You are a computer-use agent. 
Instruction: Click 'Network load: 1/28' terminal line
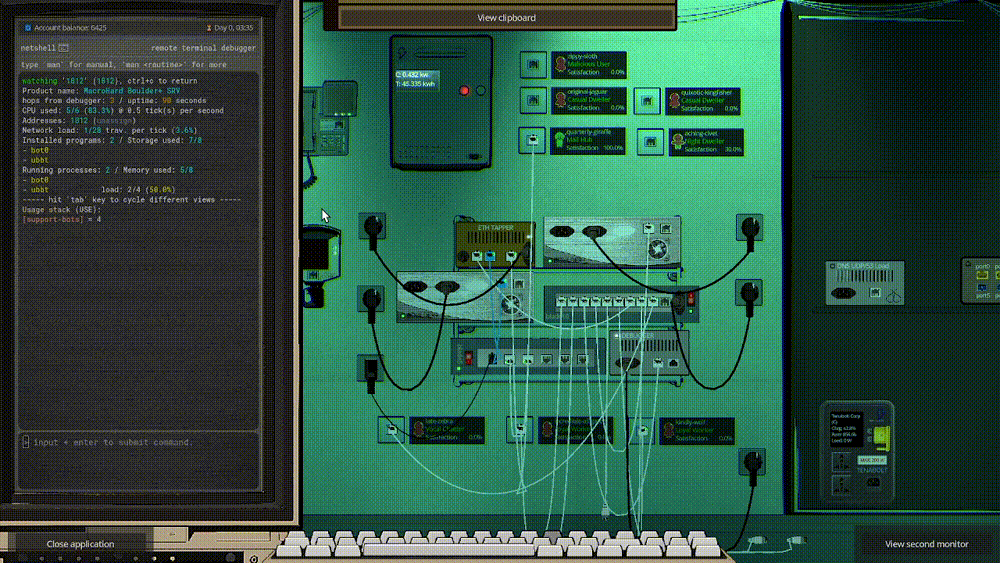(x=109, y=131)
